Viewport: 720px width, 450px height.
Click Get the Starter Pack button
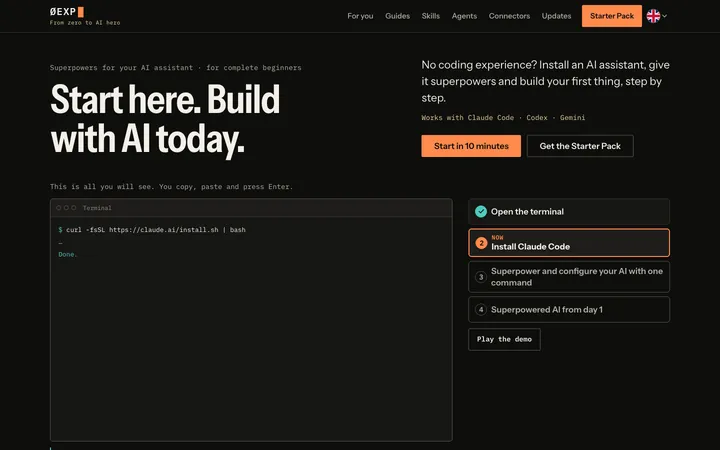click(x=580, y=146)
